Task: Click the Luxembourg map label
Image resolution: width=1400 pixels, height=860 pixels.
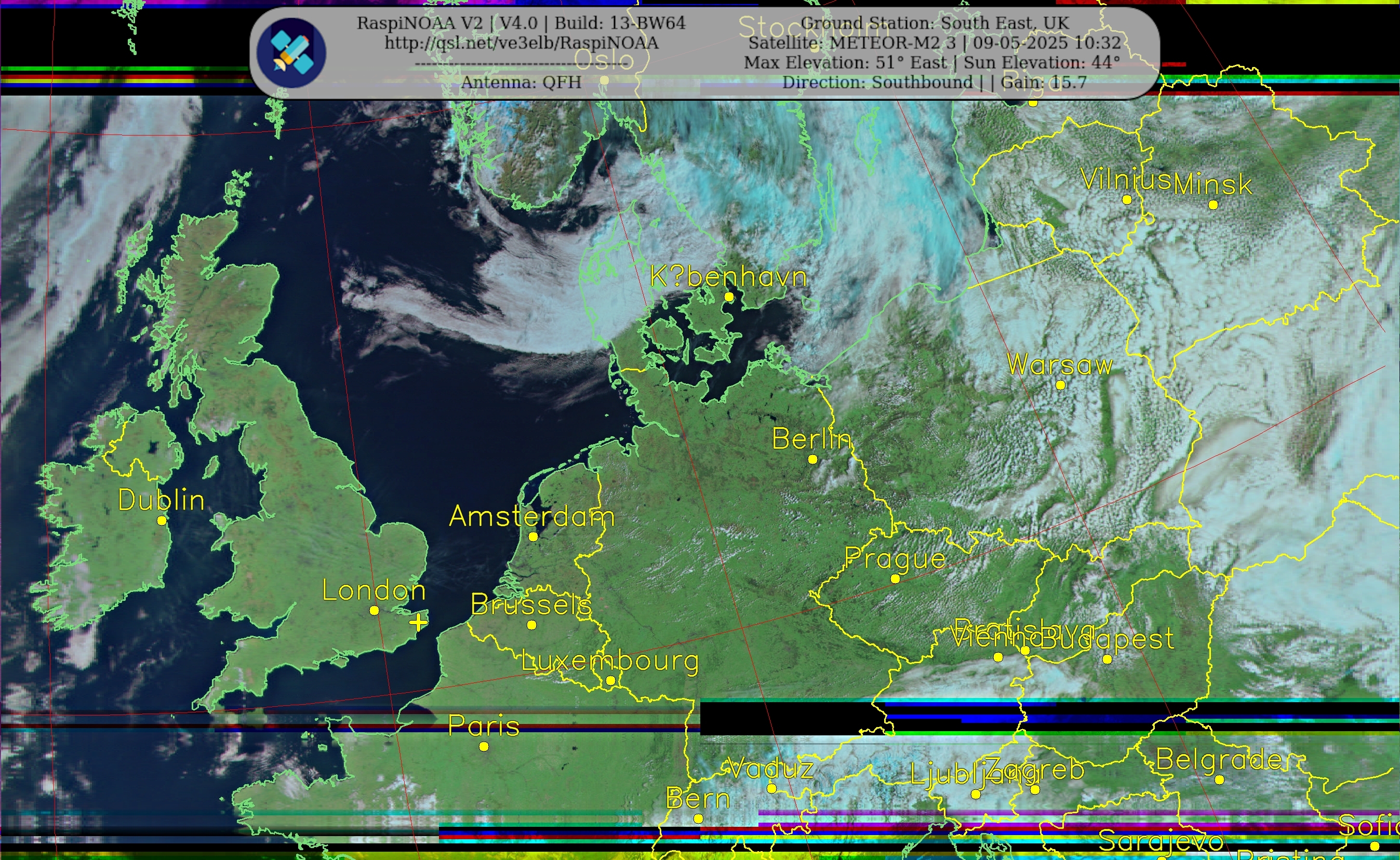Action: coord(610,662)
